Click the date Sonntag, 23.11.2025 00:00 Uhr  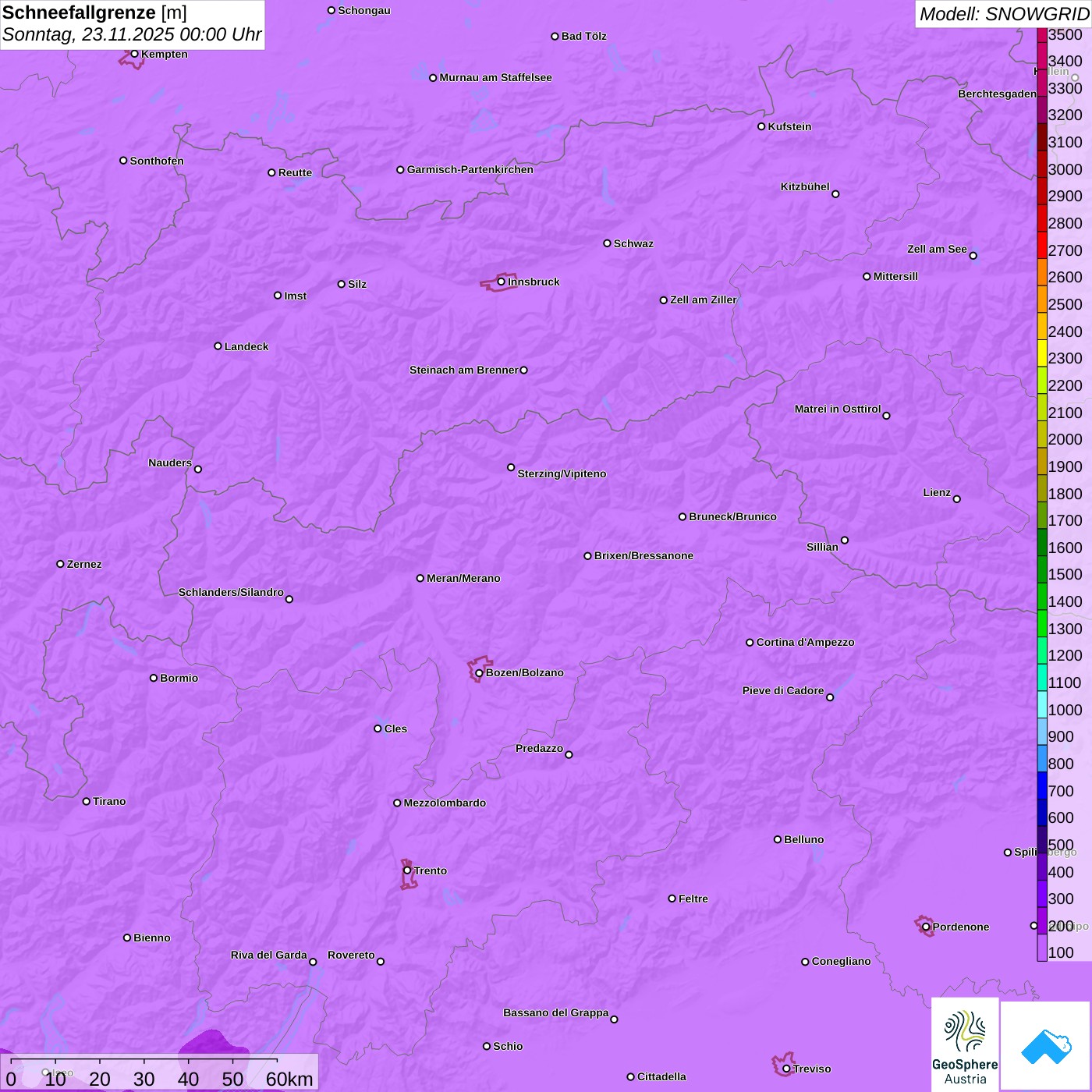pyautogui.click(x=132, y=34)
